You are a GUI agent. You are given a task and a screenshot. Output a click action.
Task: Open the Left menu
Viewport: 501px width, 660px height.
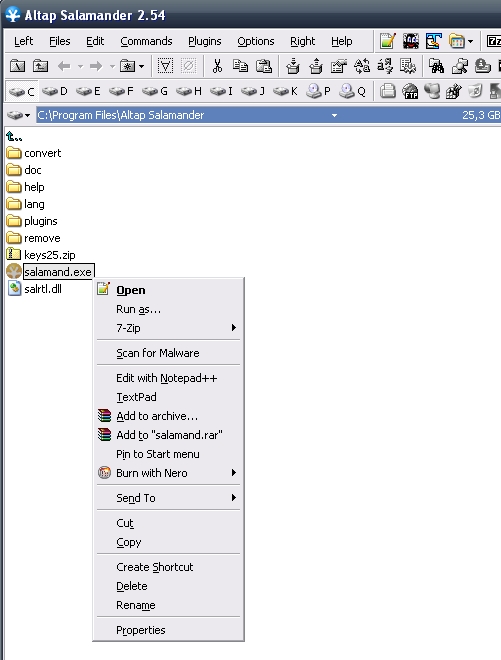pyautogui.click(x=23, y=41)
